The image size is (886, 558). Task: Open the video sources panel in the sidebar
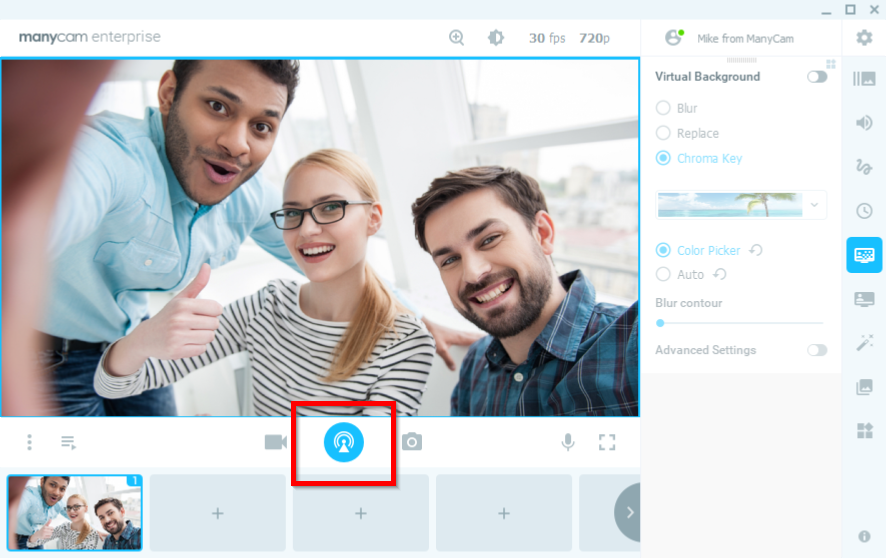tap(864, 79)
